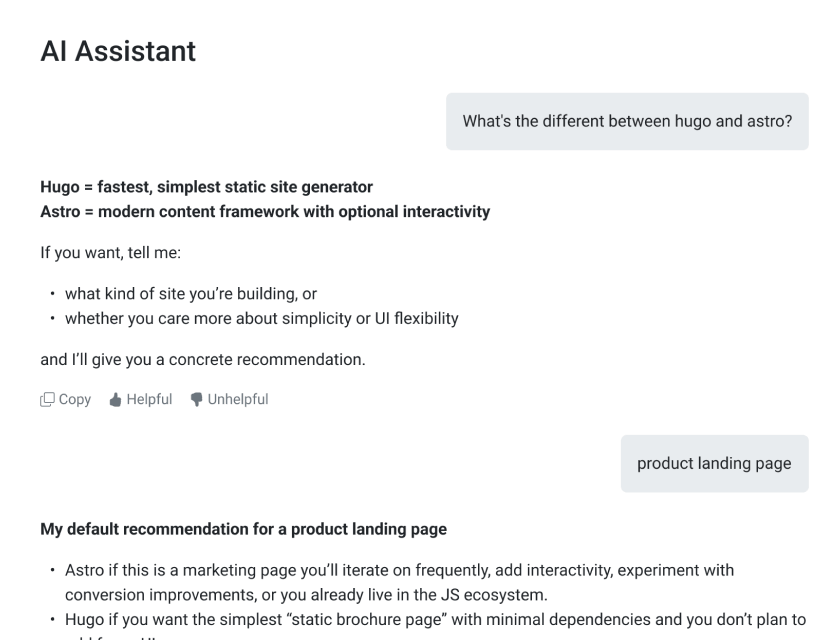Click the thumbs-up Helpful icon
The width and height of the screenshot is (832, 640).
coord(115,400)
